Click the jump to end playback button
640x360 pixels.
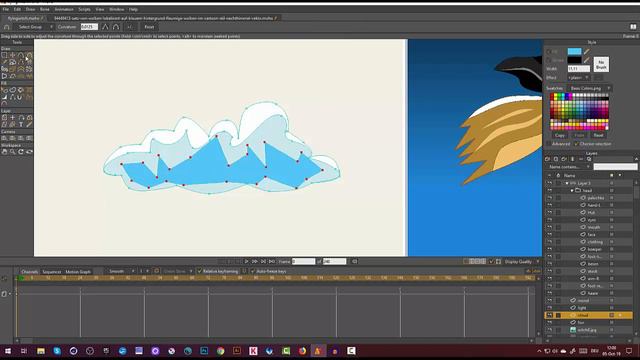coord(272,262)
